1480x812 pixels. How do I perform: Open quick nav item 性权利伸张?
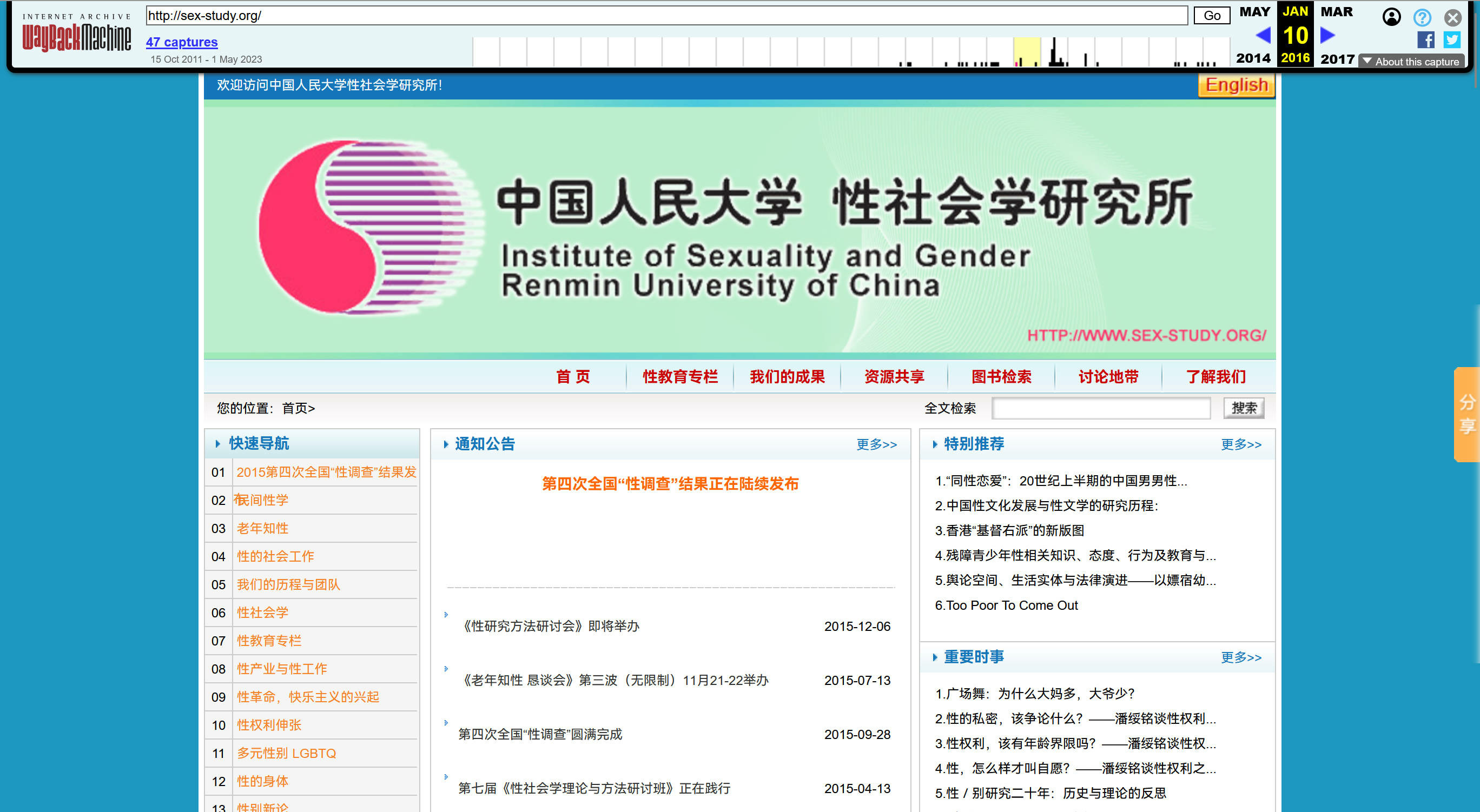coord(269,726)
